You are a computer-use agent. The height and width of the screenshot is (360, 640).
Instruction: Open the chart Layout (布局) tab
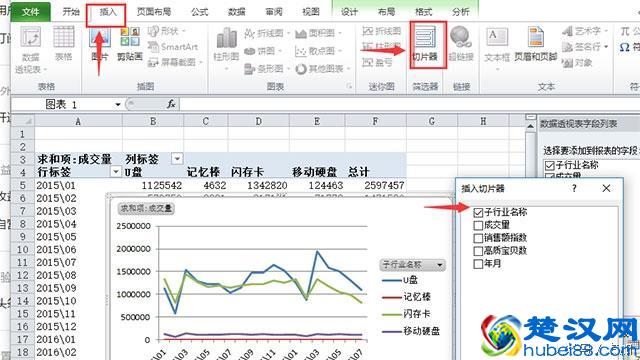386,12
